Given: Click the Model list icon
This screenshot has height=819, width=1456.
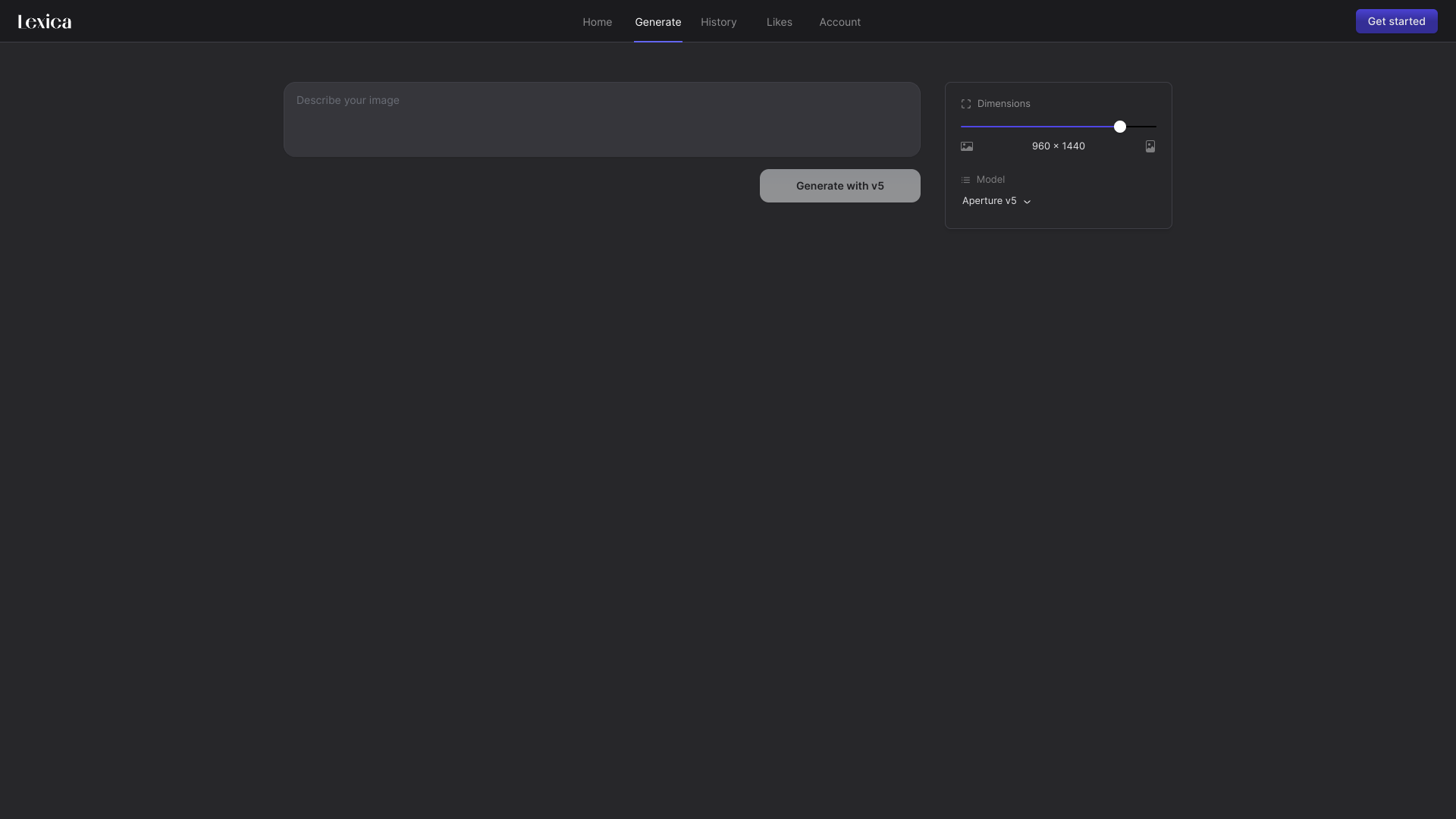Looking at the screenshot, I should tap(966, 180).
